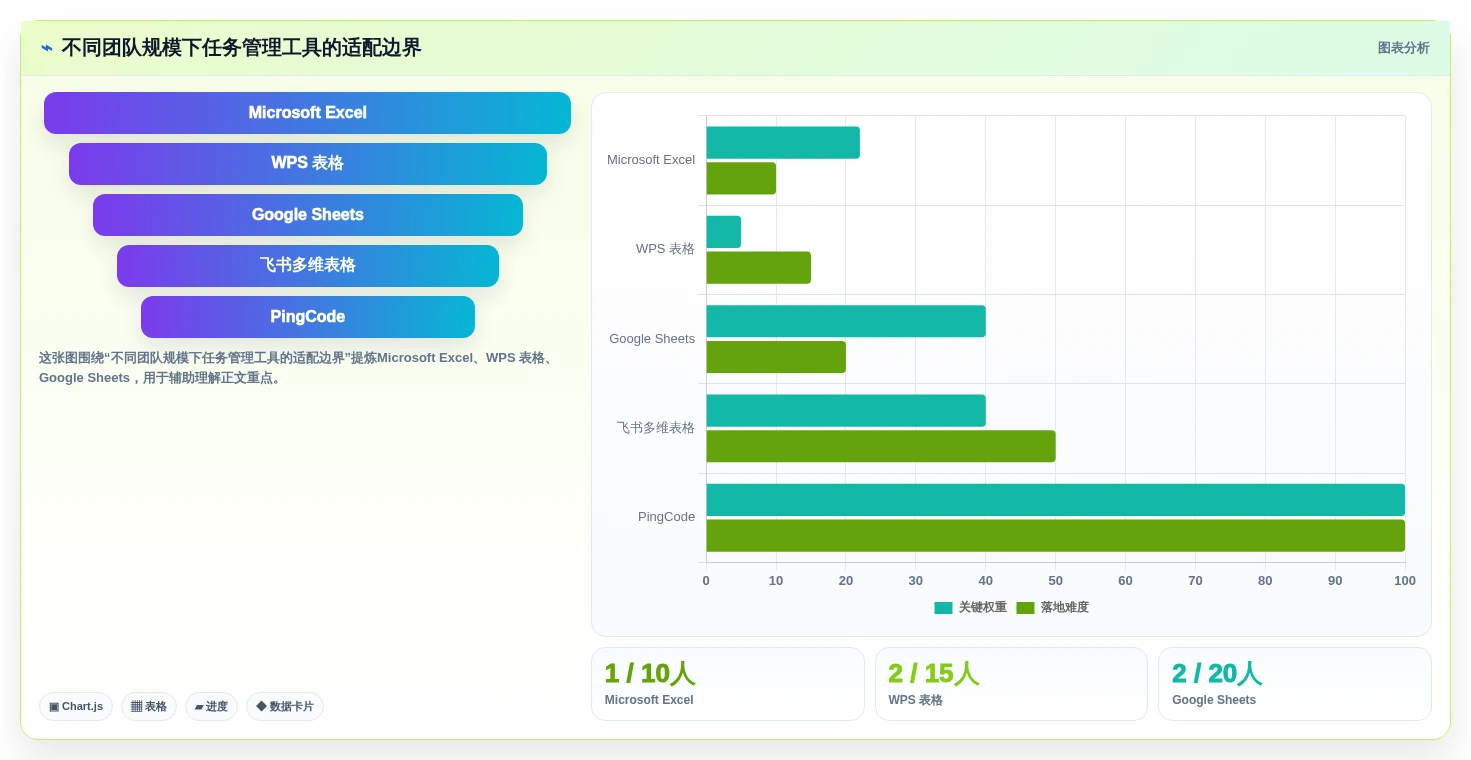This screenshot has width=1471, height=760.
Task: Click the x-axis tick label 50
Action: coord(1056,581)
